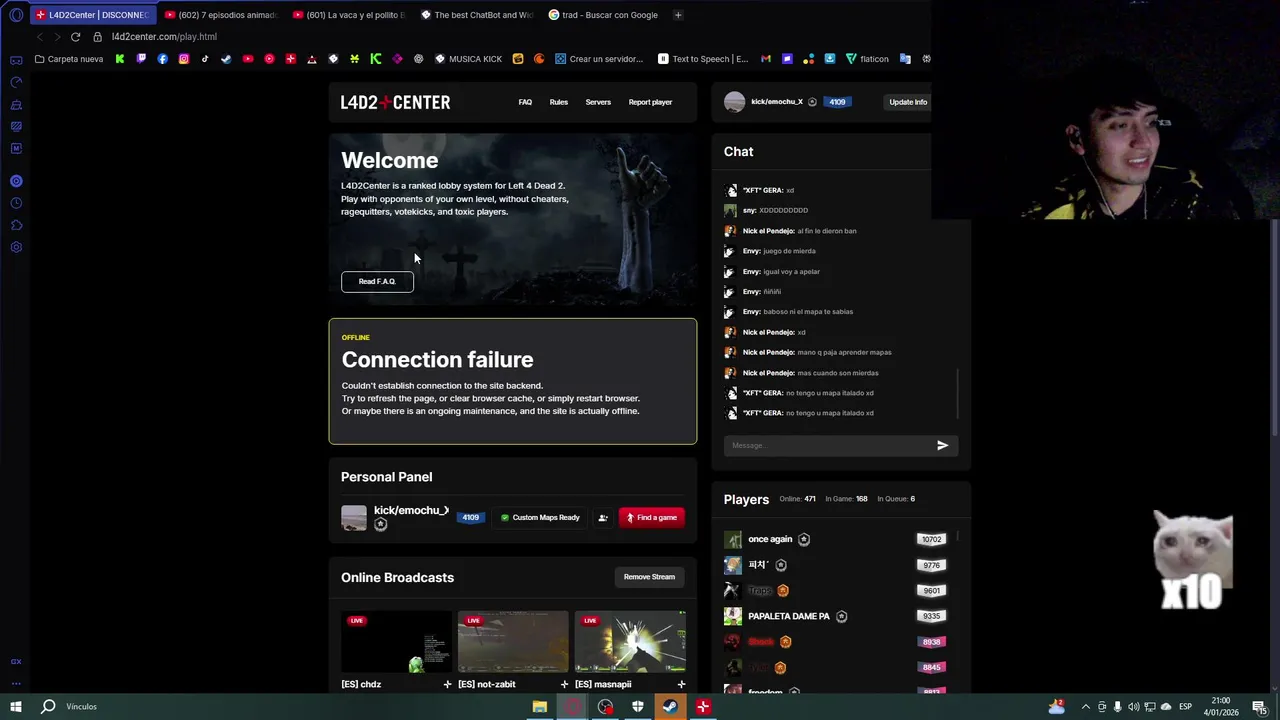This screenshot has height=720, width=1280.
Task: Click the red Find a game button
Action: [652, 517]
